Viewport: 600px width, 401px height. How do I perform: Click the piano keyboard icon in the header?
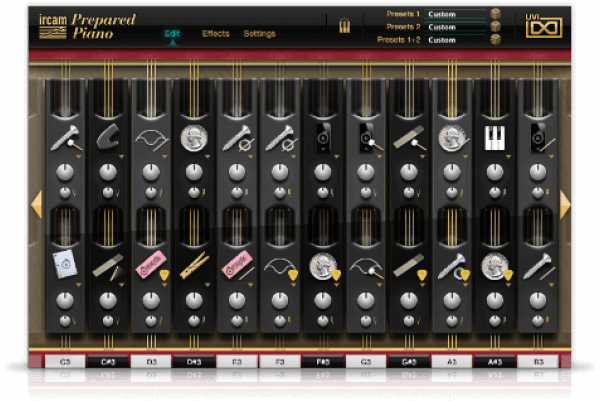(344, 26)
